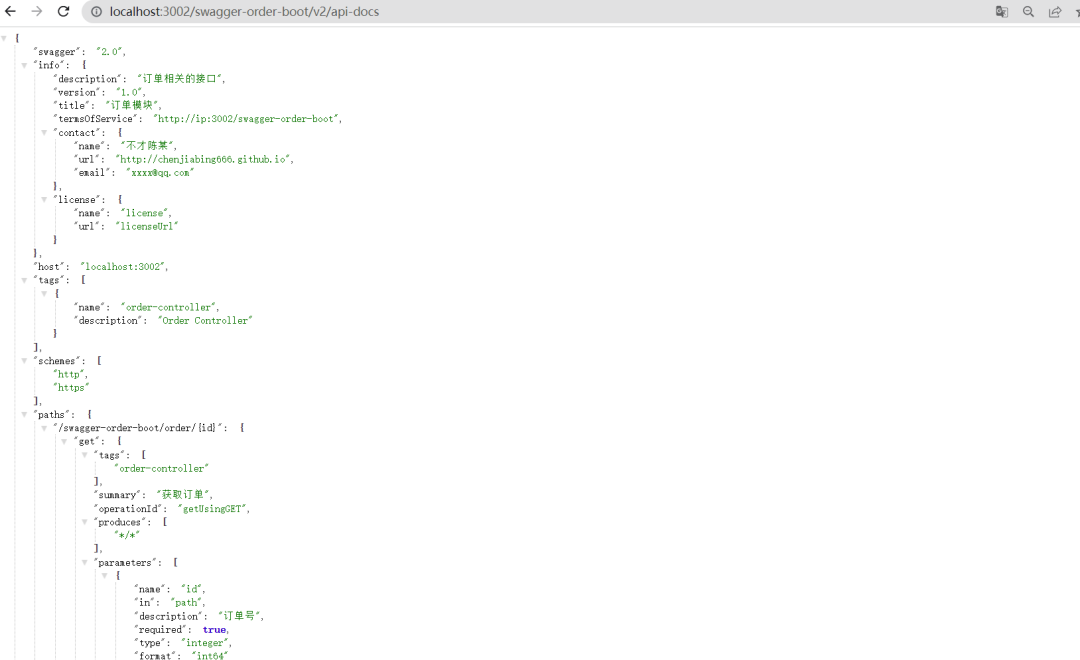The width and height of the screenshot is (1080, 660).
Task: Click the operationId value "getUsingGET"
Action: click(212, 508)
